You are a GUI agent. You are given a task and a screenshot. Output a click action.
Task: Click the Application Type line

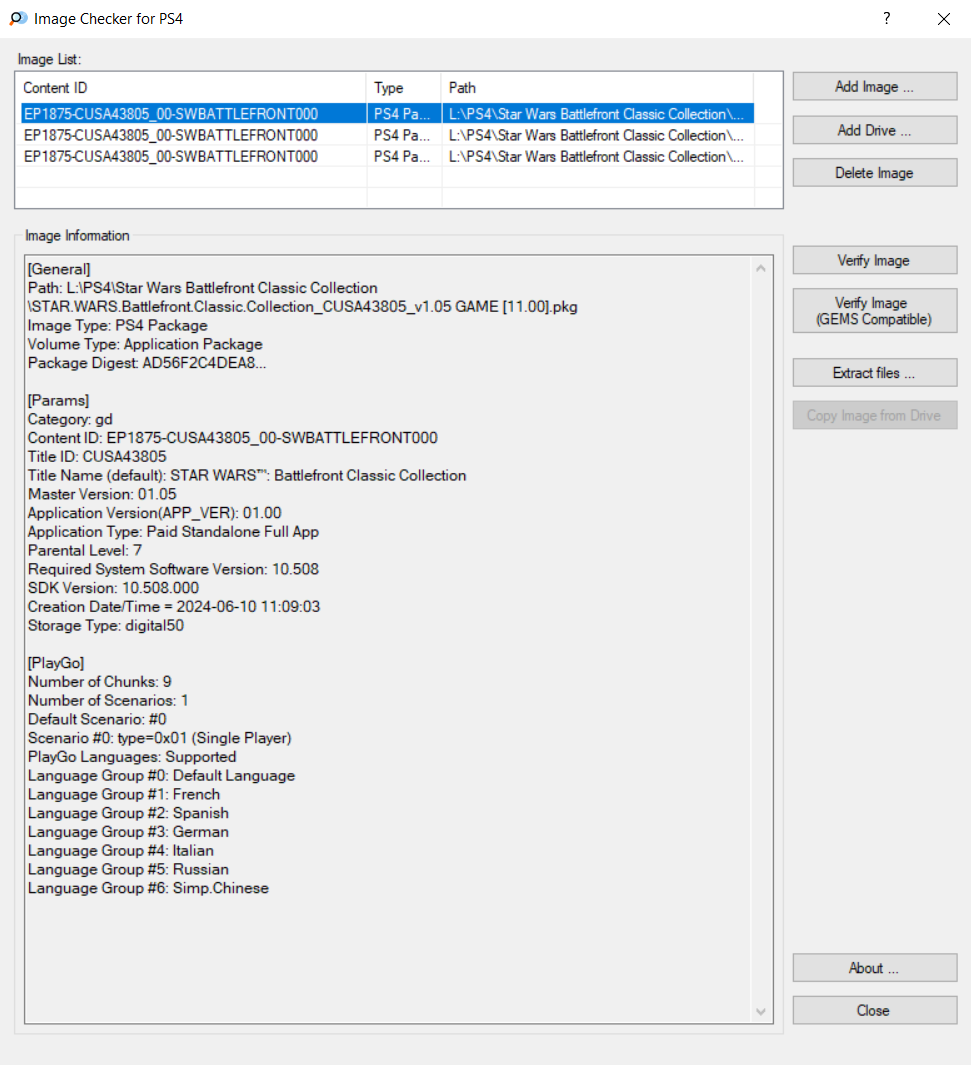pos(173,532)
